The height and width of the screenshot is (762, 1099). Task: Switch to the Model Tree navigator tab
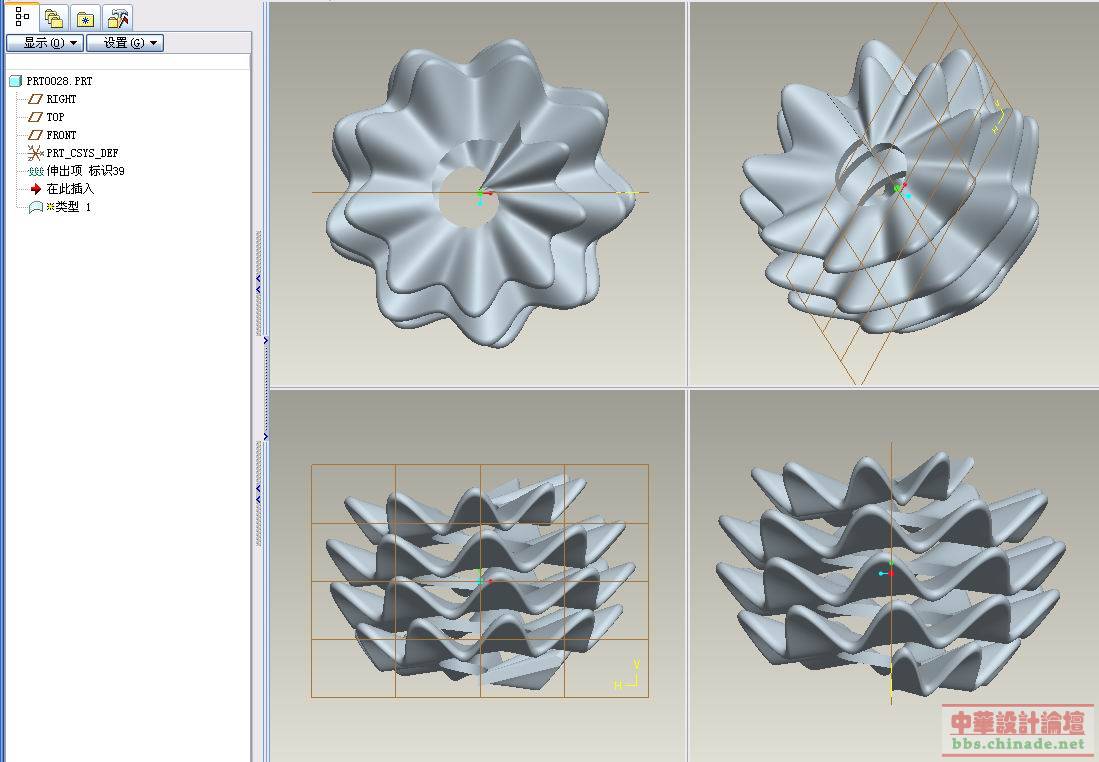[22, 17]
